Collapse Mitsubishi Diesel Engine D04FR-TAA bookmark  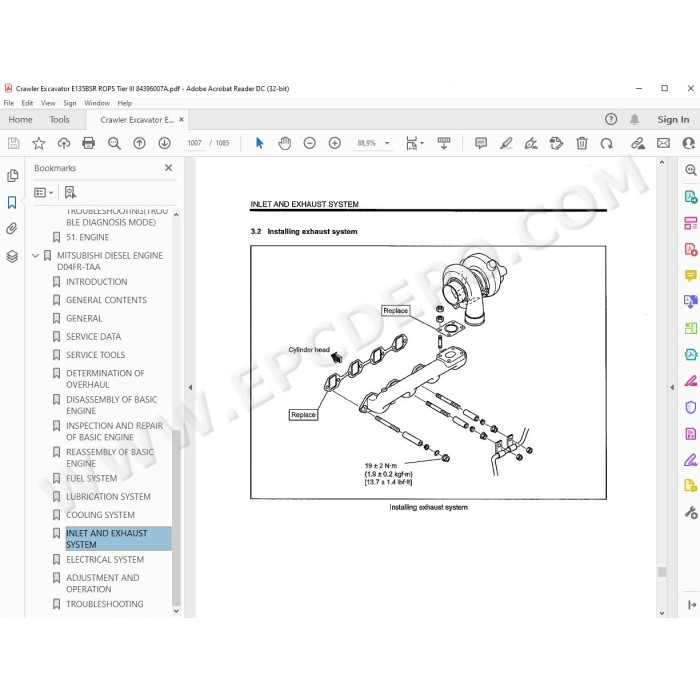[x=35, y=256]
